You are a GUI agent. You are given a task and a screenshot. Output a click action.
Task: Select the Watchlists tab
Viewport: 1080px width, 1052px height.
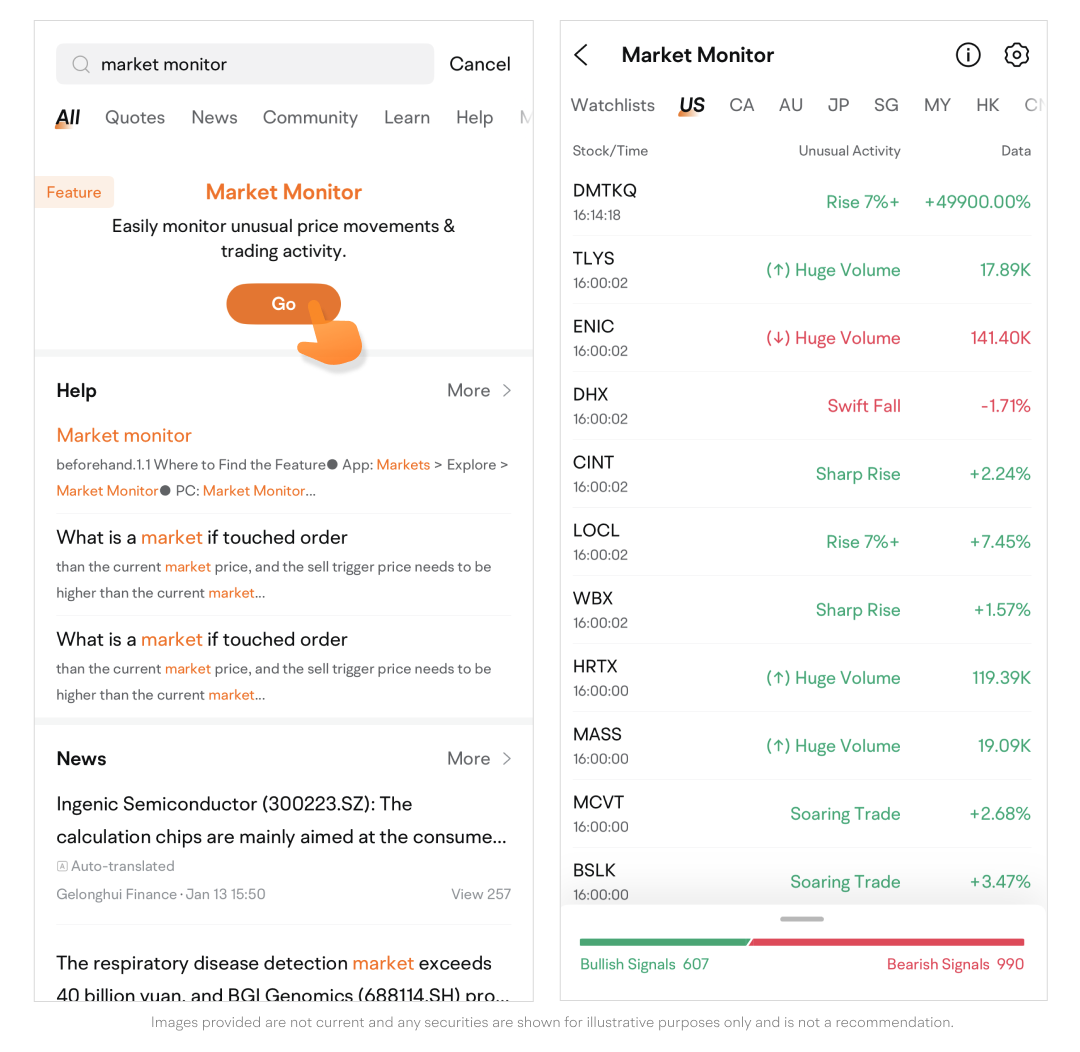(x=612, y=105)
